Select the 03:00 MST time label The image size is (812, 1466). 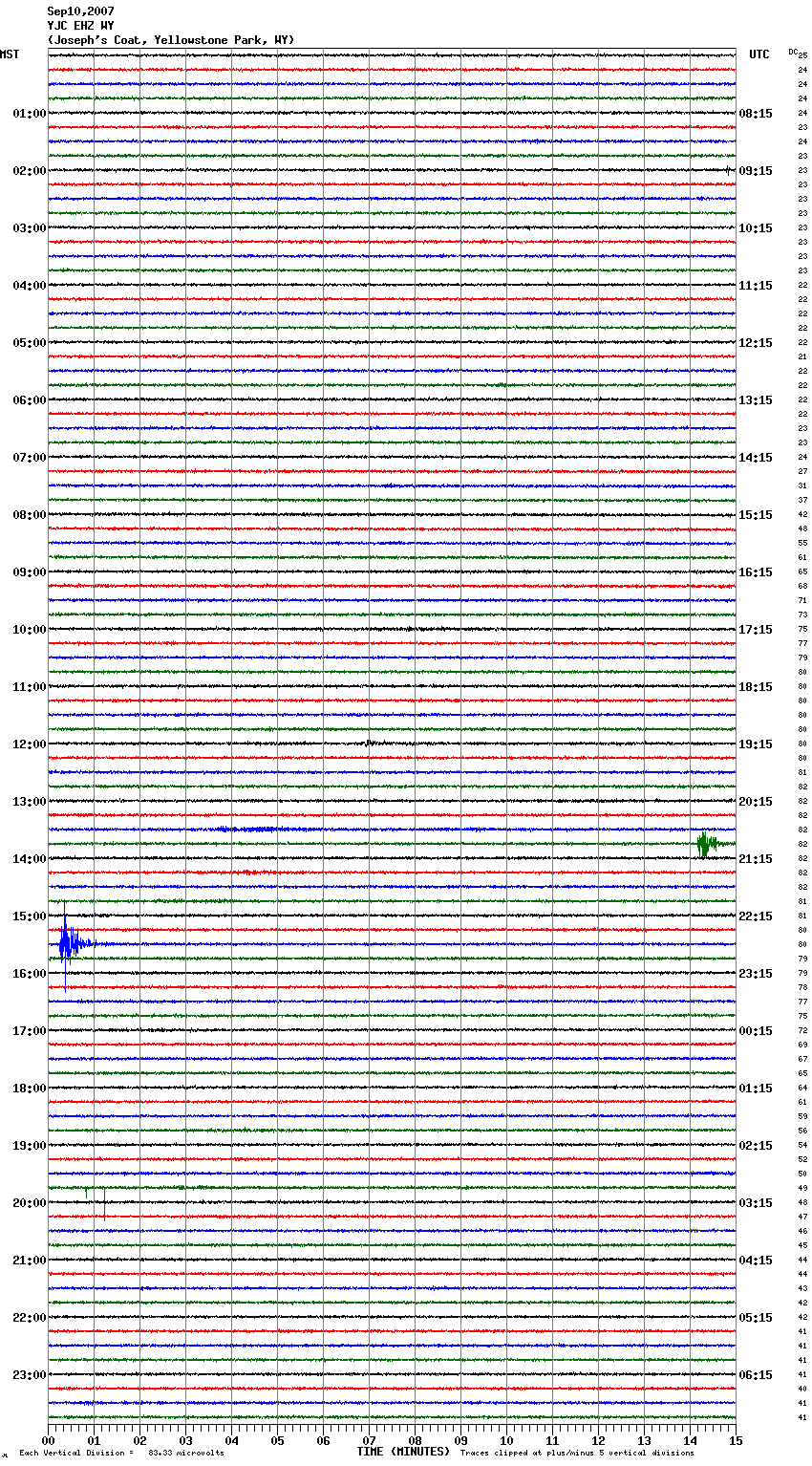point(30,228)
